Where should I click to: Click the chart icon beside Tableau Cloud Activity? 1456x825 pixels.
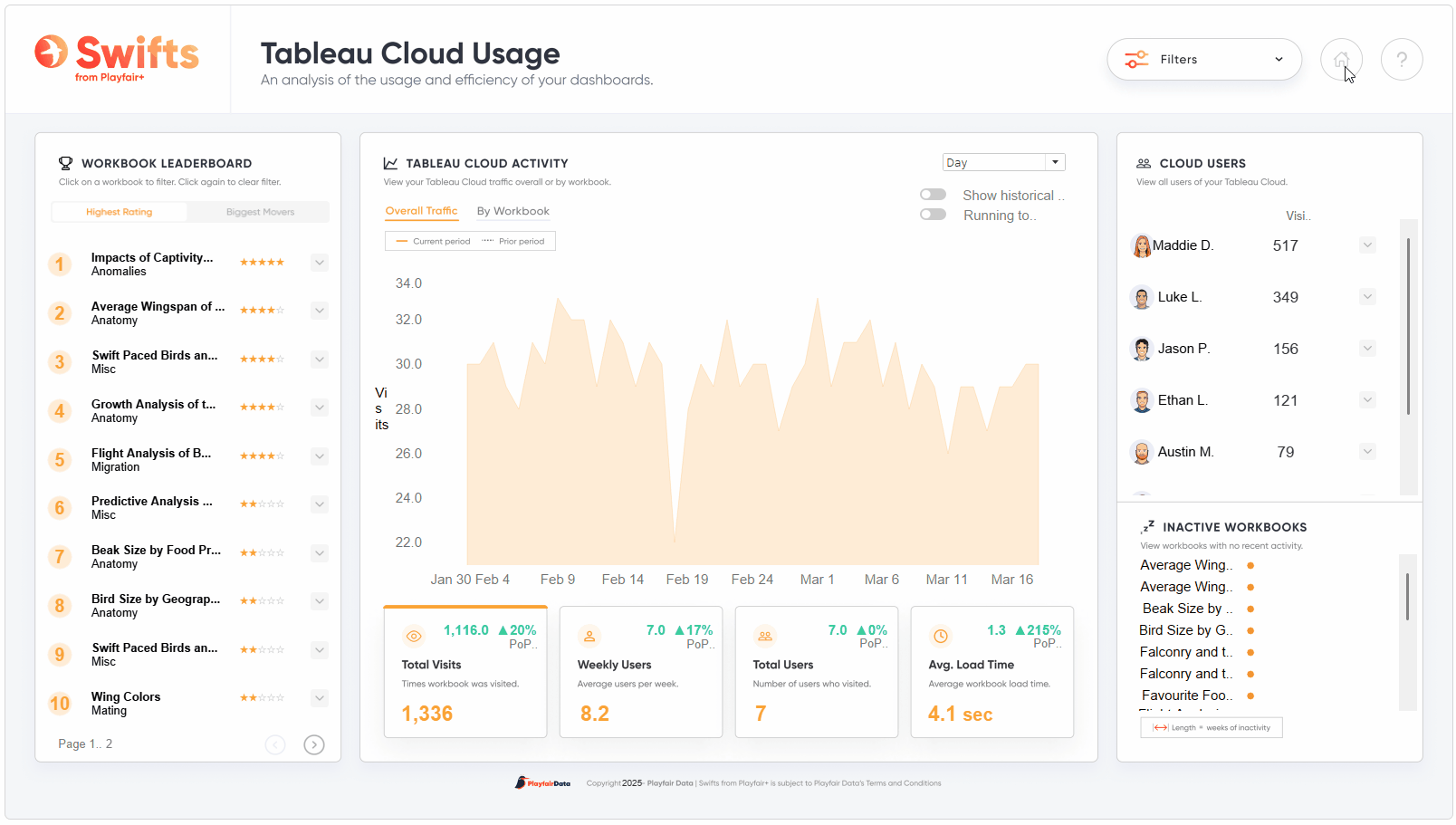389,163
